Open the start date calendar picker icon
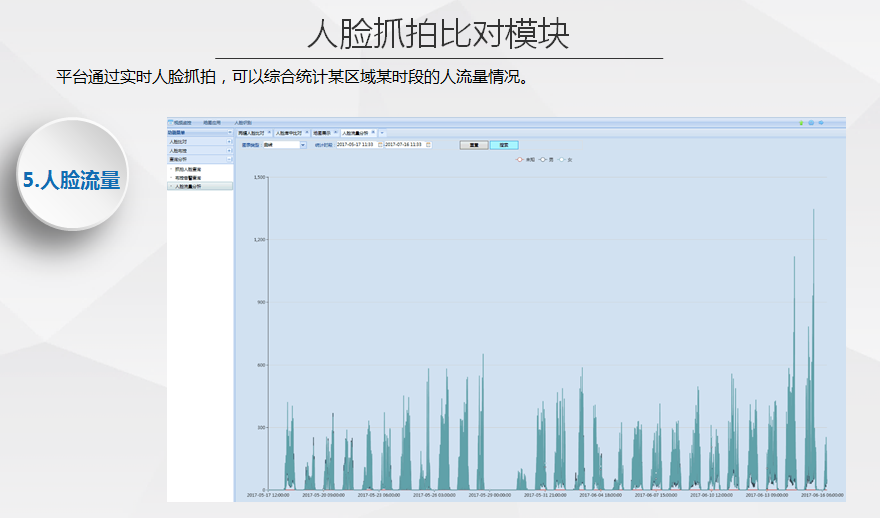The image size is (880, 518). tap(380, 145)
